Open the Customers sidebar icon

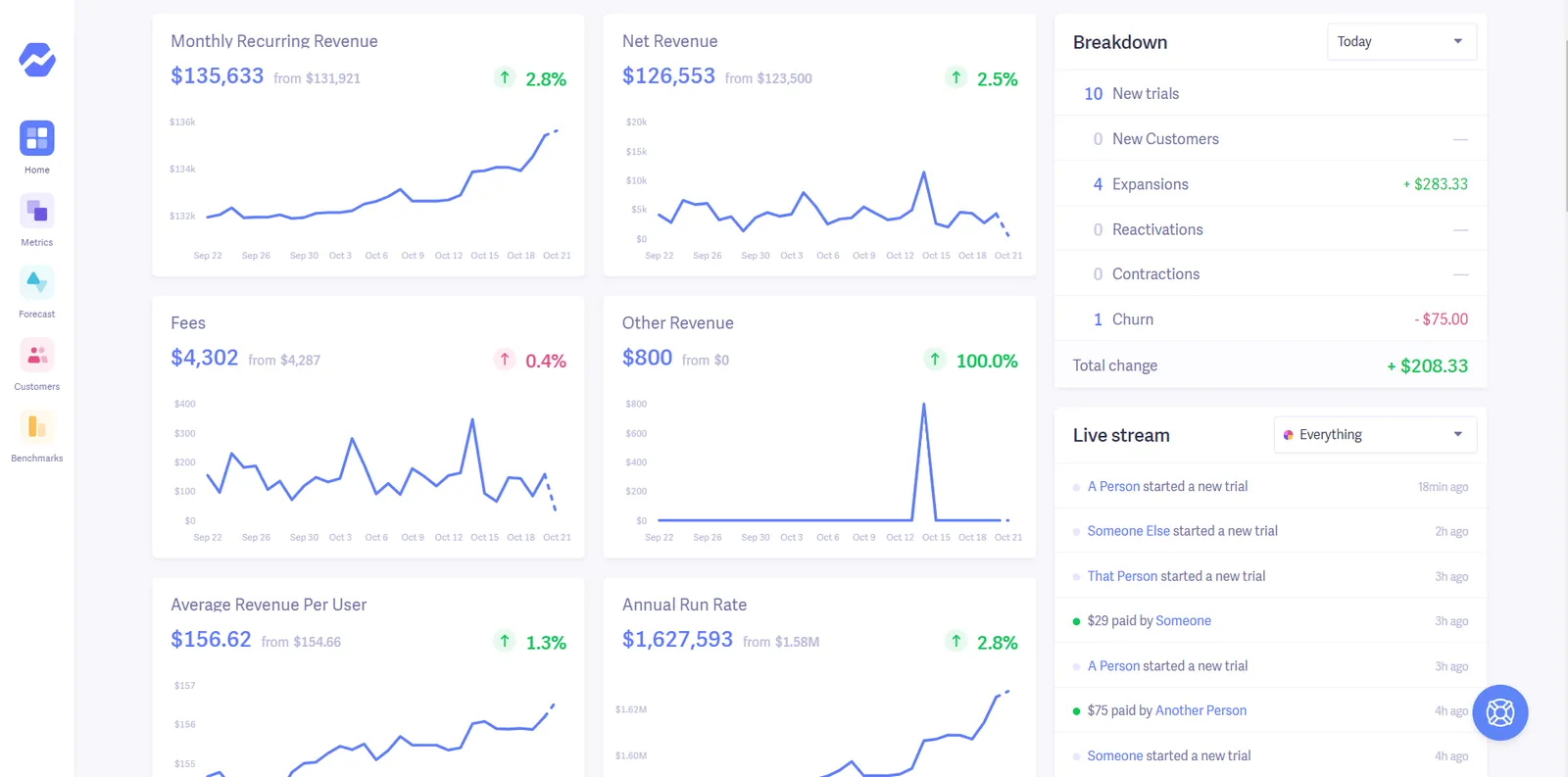(37, 355)
